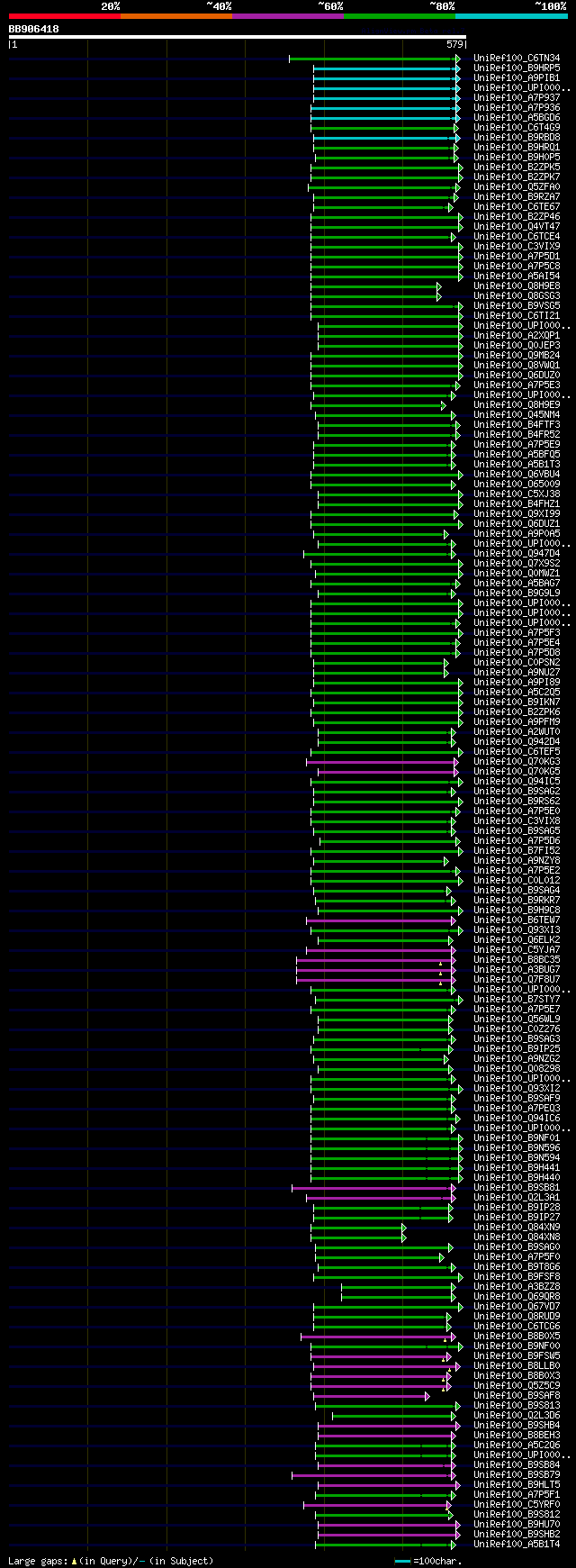
Task: Select the UniRef100_B9HU70 label
Action: pos(517,1525)
